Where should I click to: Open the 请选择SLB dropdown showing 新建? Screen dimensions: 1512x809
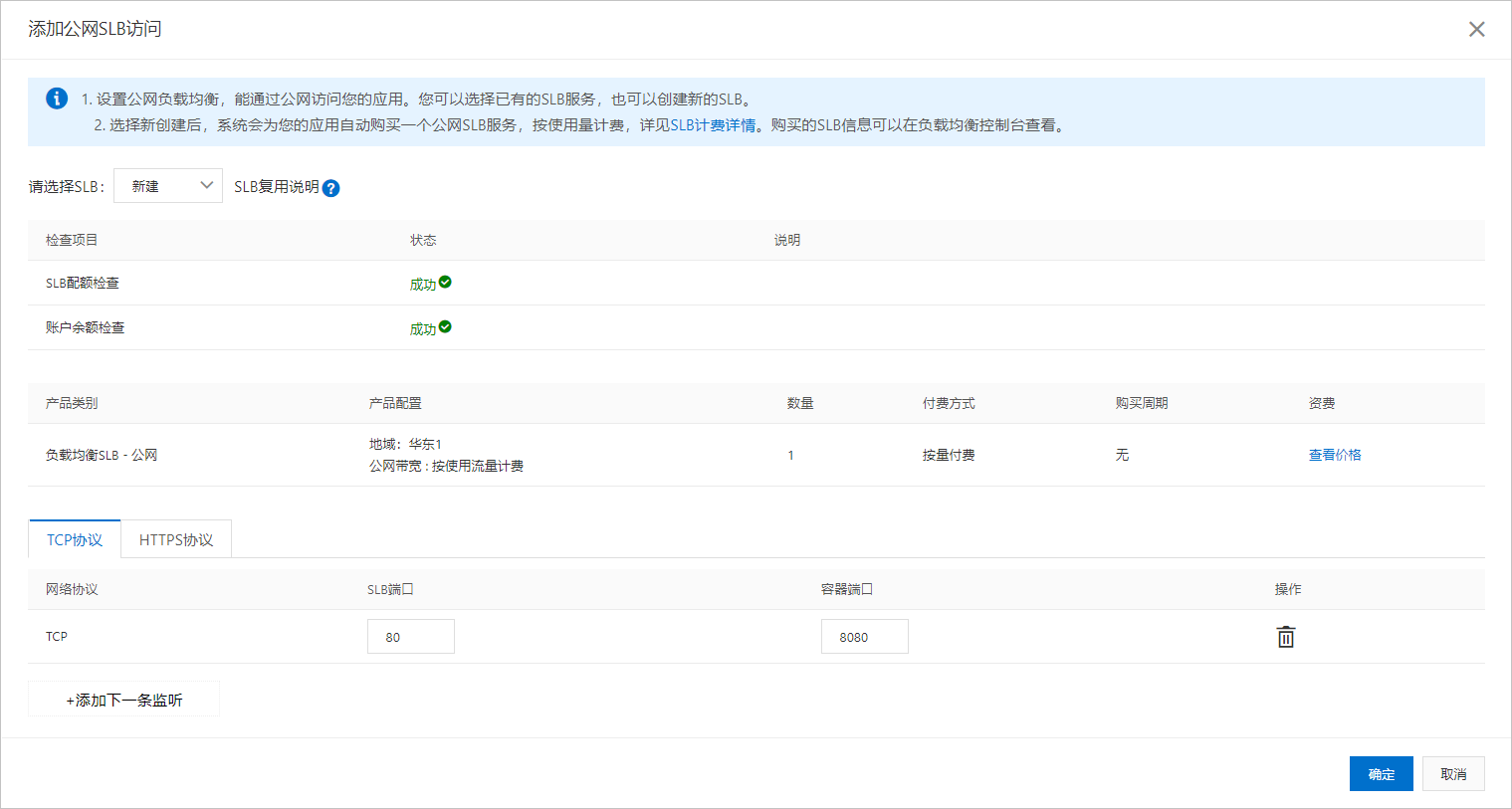click(168, 186)
